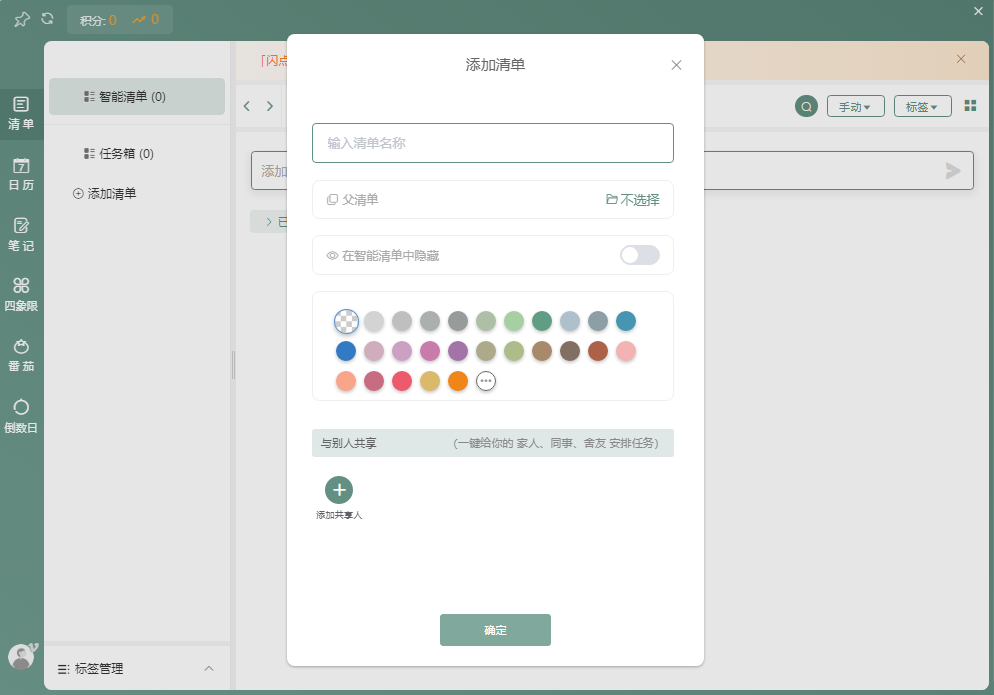Click the refresh sync icon
The image size is (994, 695).
point(47,19)
